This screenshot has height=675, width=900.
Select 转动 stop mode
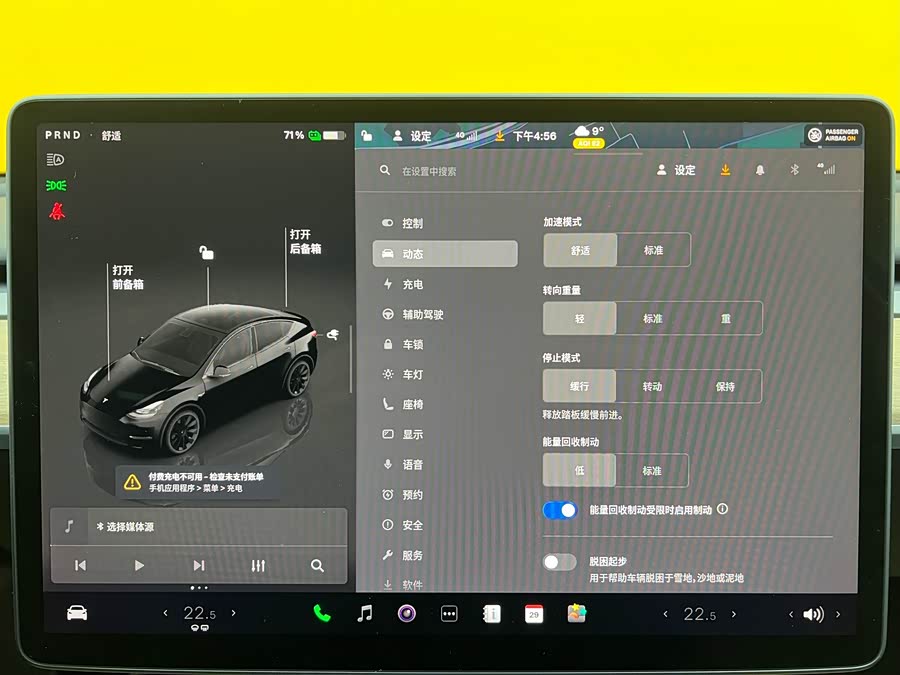coord(653,386)
